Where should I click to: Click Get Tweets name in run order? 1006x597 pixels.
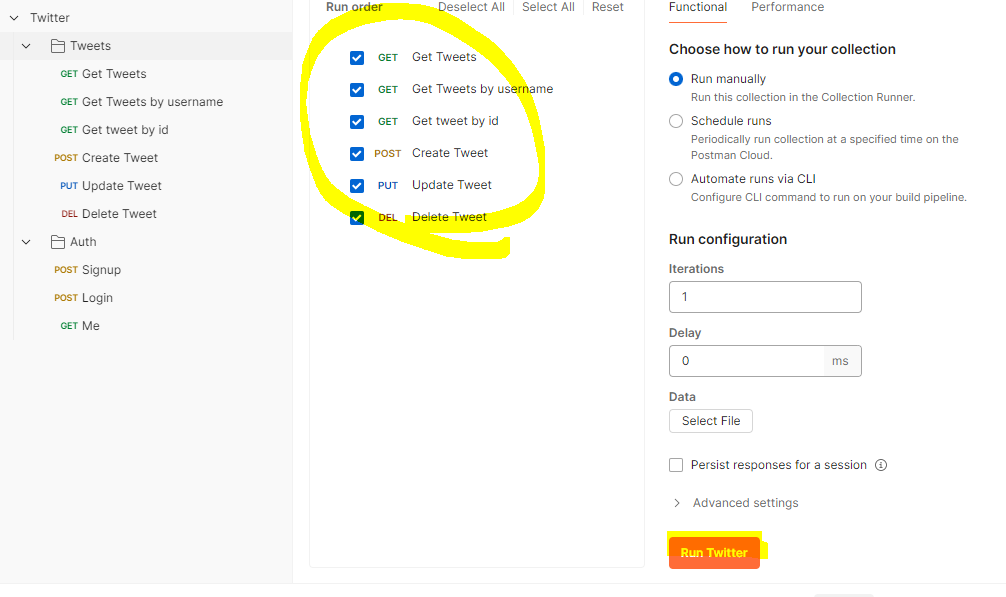pos(444,57)
